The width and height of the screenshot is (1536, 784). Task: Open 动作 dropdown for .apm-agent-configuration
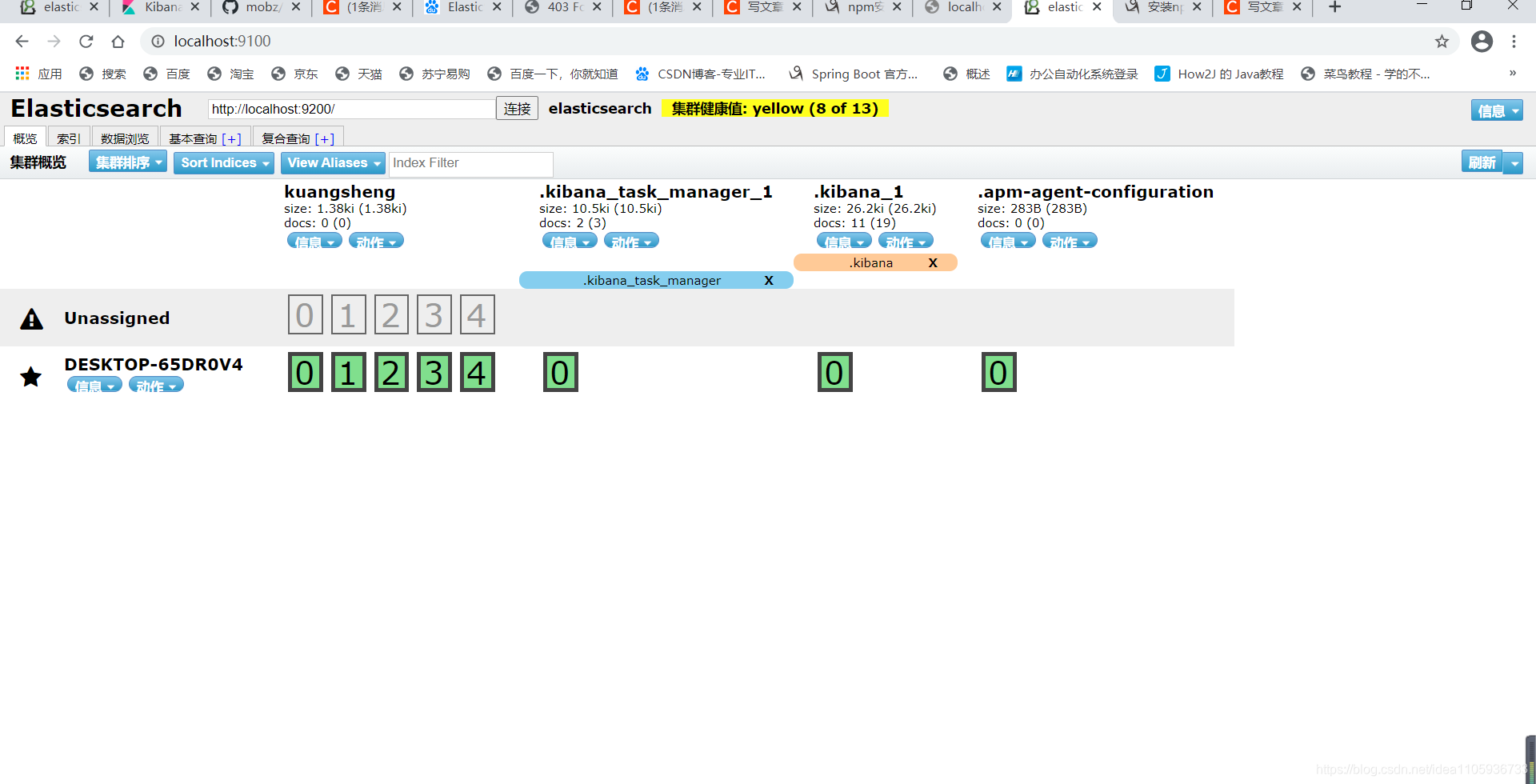tap(1070, 241)
